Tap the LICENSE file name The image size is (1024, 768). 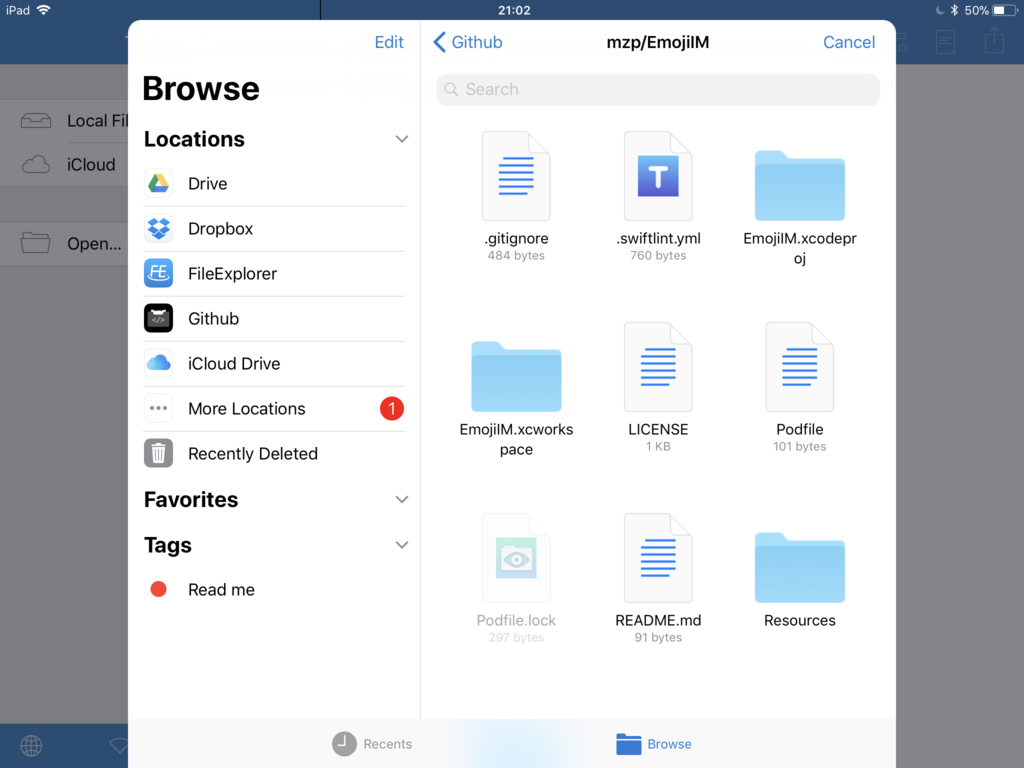click(x=658, y=429)
